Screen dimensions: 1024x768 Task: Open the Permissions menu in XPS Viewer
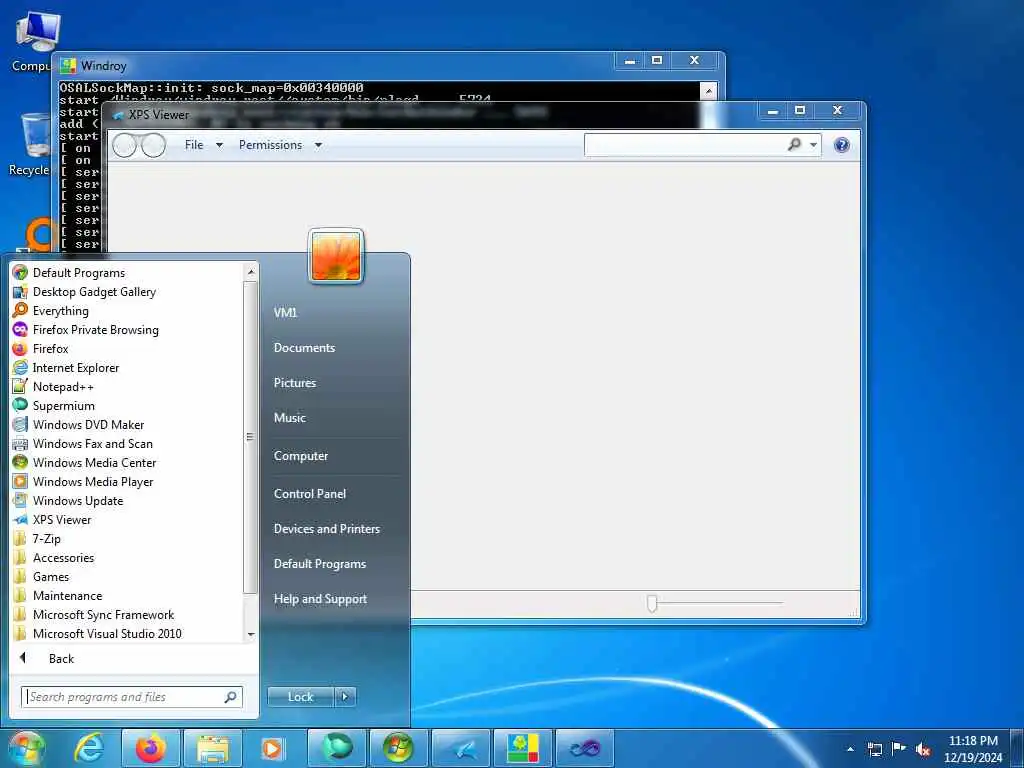tap(280, 145)
